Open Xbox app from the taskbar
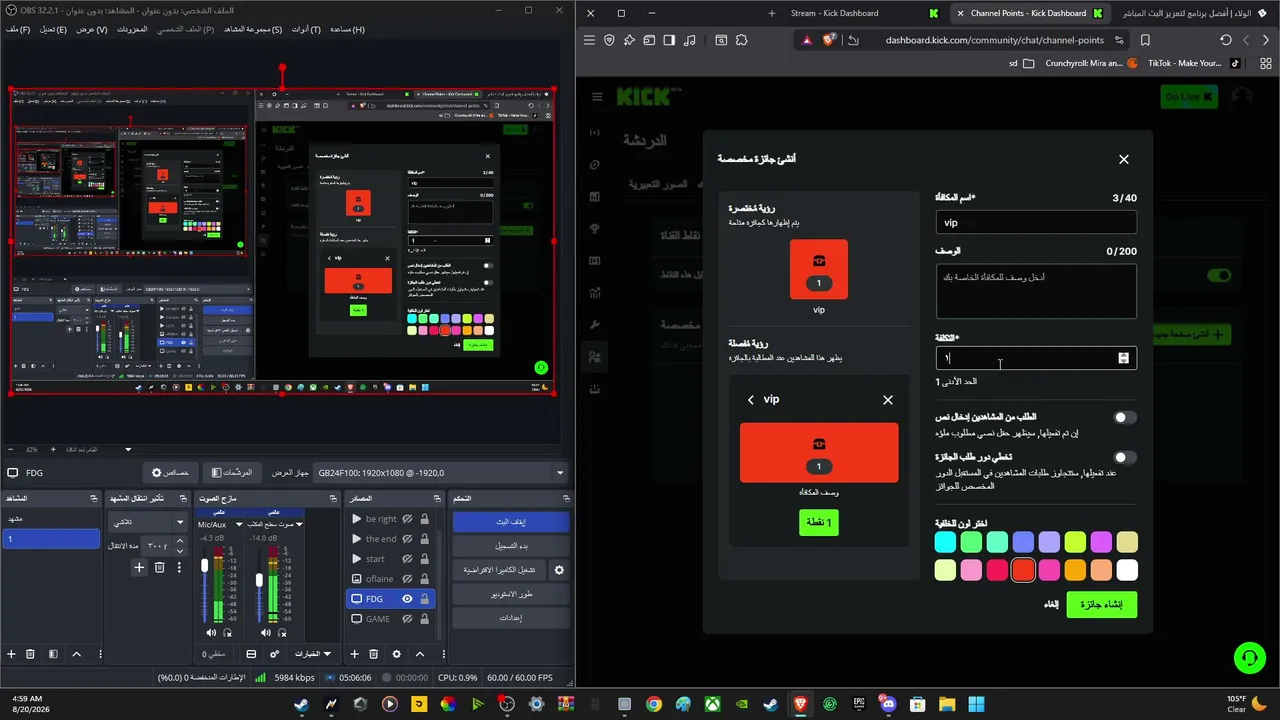The height and width of the screenshot is (720, 1280). (x=712, y=704)
